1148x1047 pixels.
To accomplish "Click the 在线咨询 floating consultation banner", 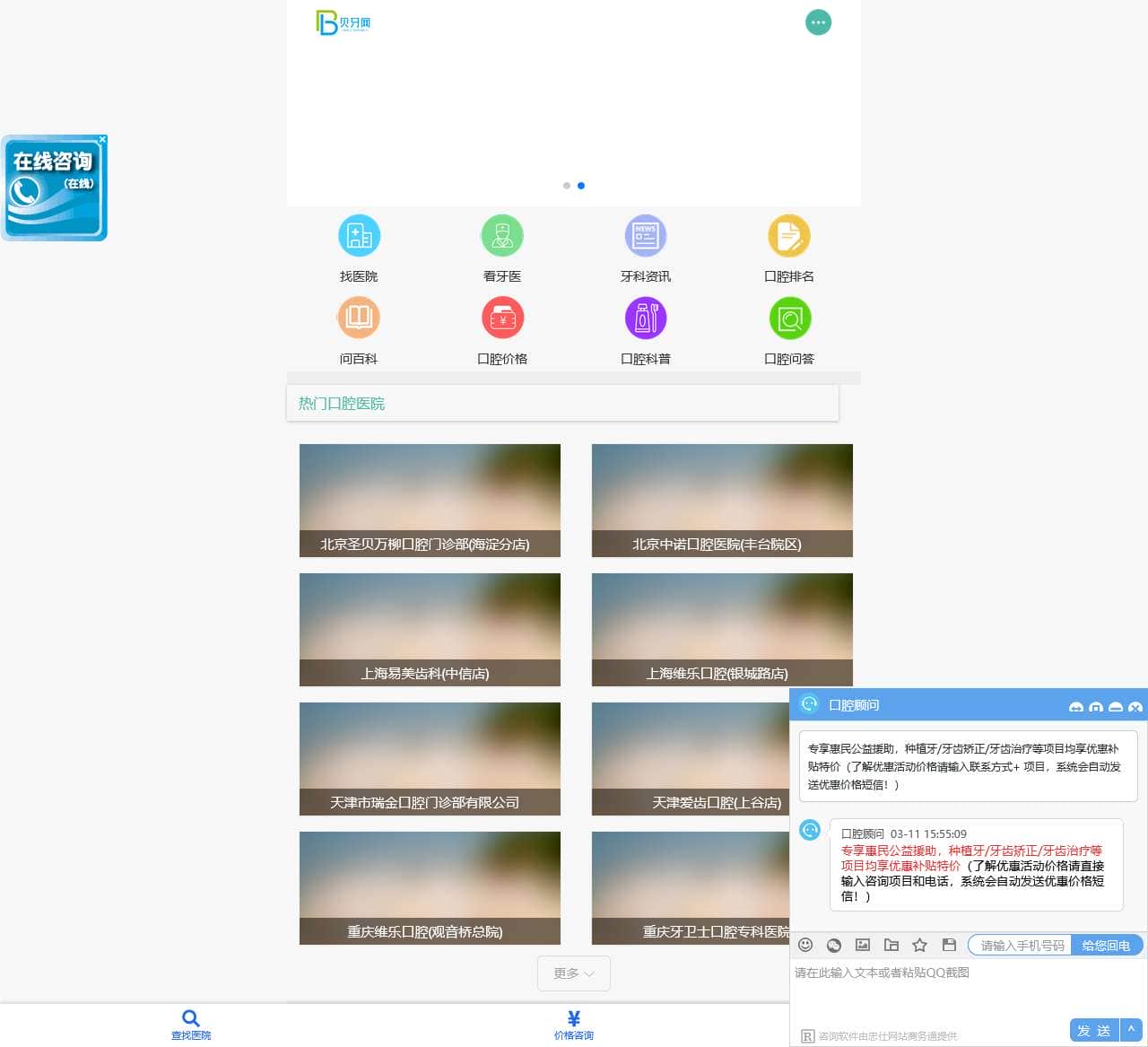I will 54,188.
